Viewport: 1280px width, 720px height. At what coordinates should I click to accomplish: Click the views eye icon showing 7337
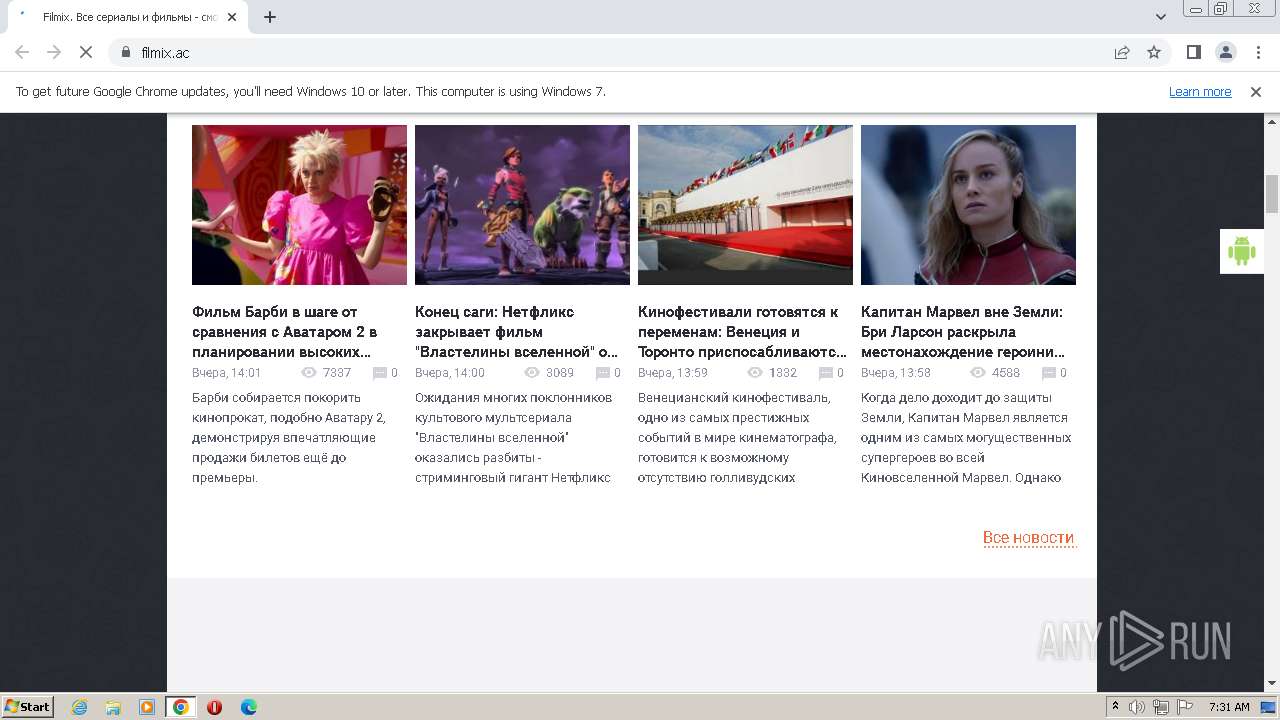point(309,373)
